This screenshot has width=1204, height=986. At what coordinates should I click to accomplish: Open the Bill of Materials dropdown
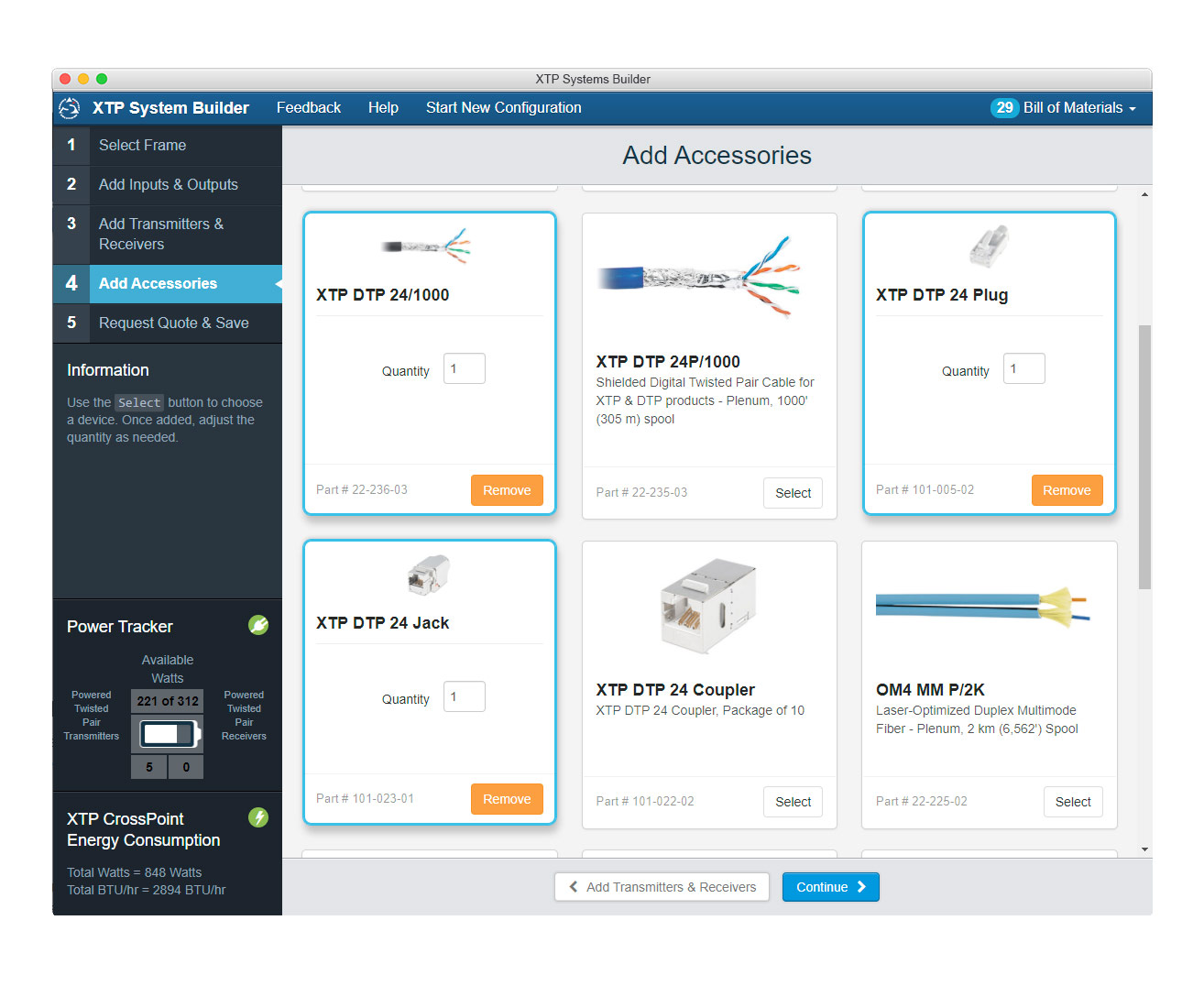point(1079,108)
